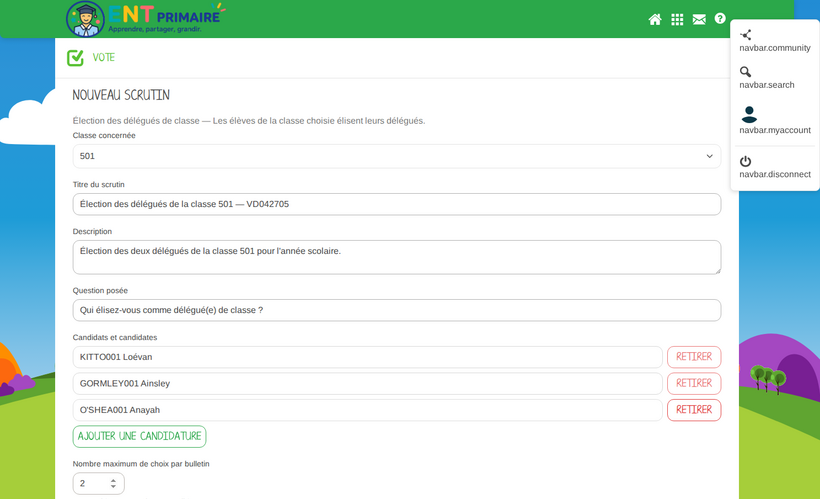
Task: Remove candidate O'SHEA001 Anayah with Retirer
Action: [x=694, y=410]
